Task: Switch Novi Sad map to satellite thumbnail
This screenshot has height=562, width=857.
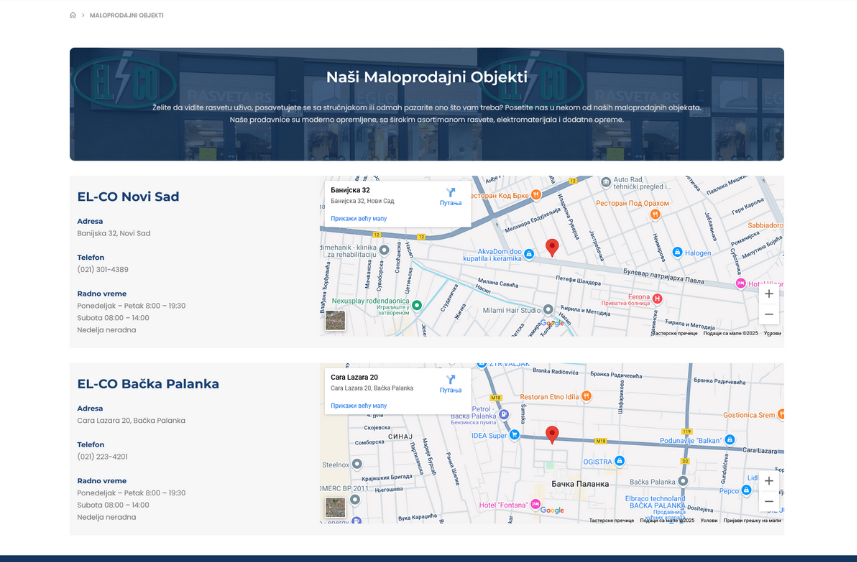Action: point(335,320)
